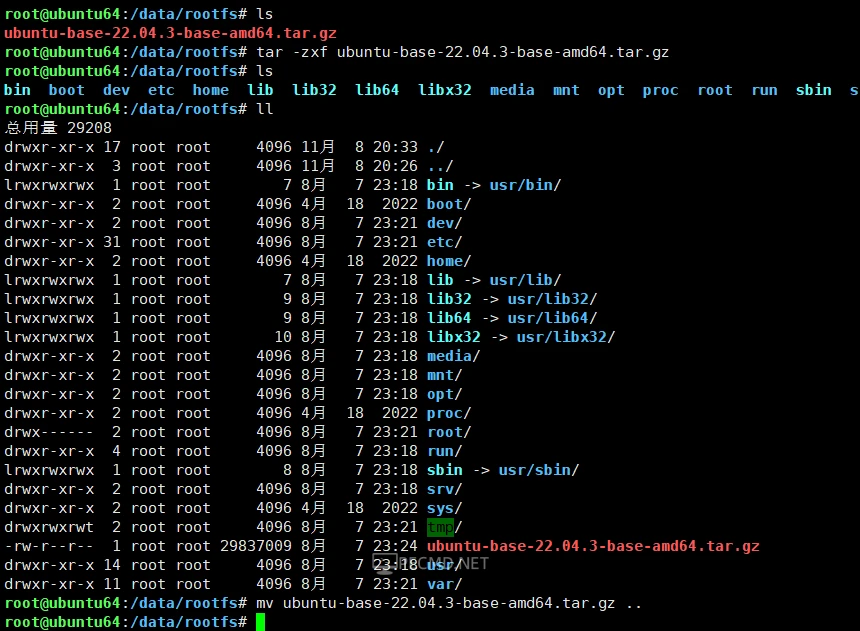This screenshot has width=860, height=631.
Task: Click 'media/' in the long listing
Action: [x=454, y=356]
